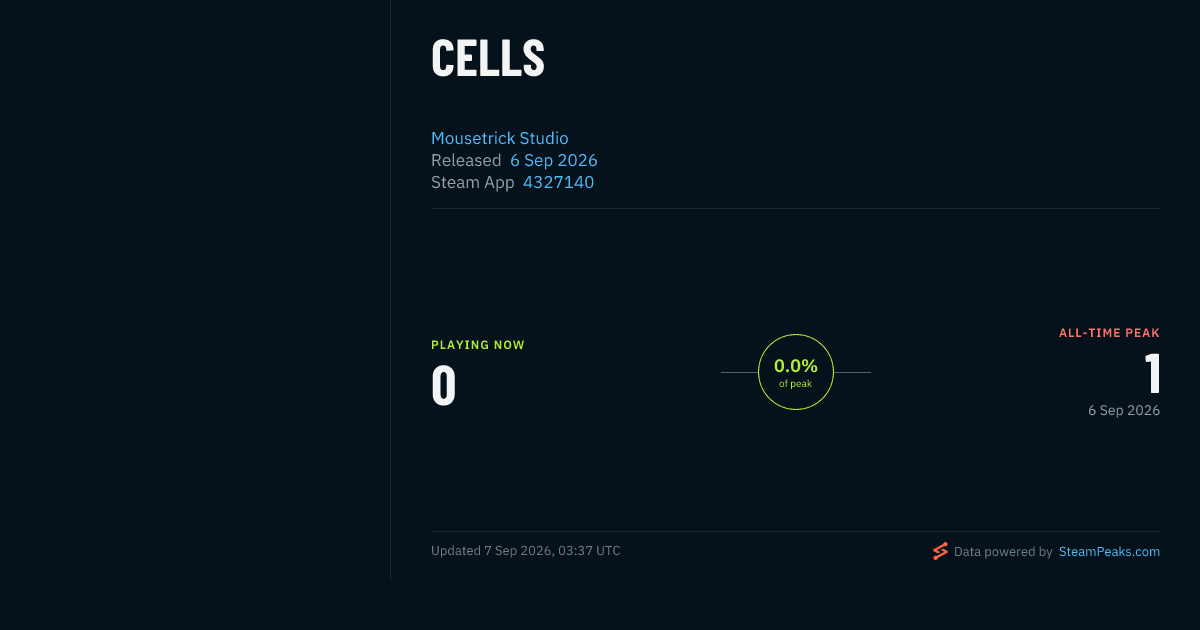Open Steam App ID 4327140 link
The height and width of the screenshot is (630, 1200).
pyautogui.click(x=558, y=182)
